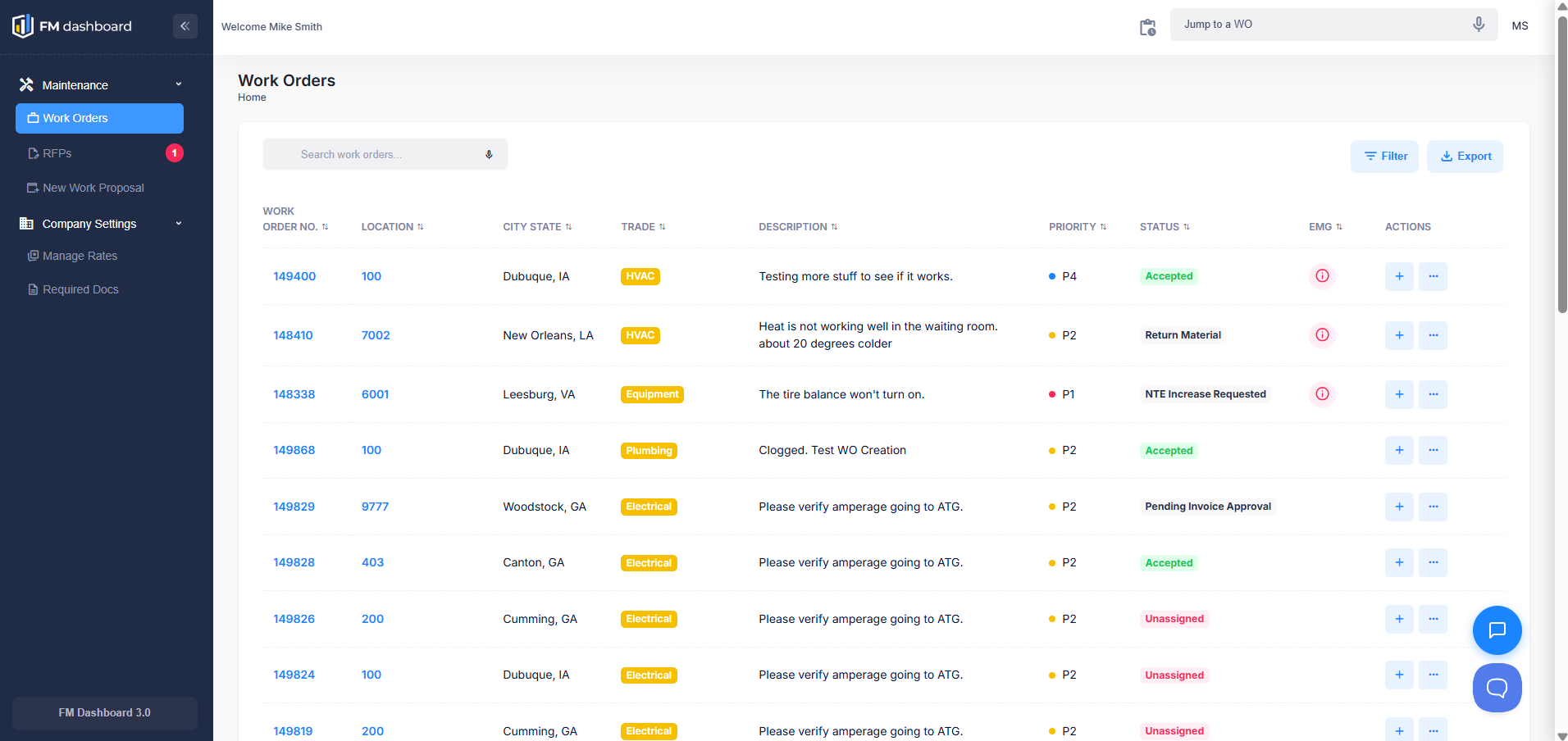Open location 7002 link

coord(376,335)
